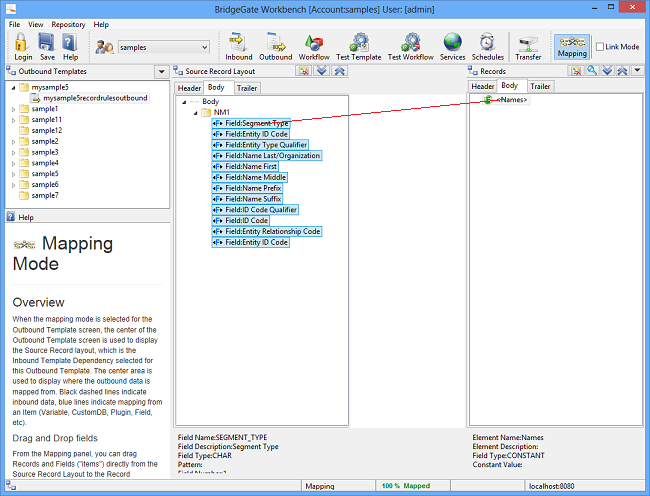
Task: Expand the sample2 folder
Action: [14, 142]
